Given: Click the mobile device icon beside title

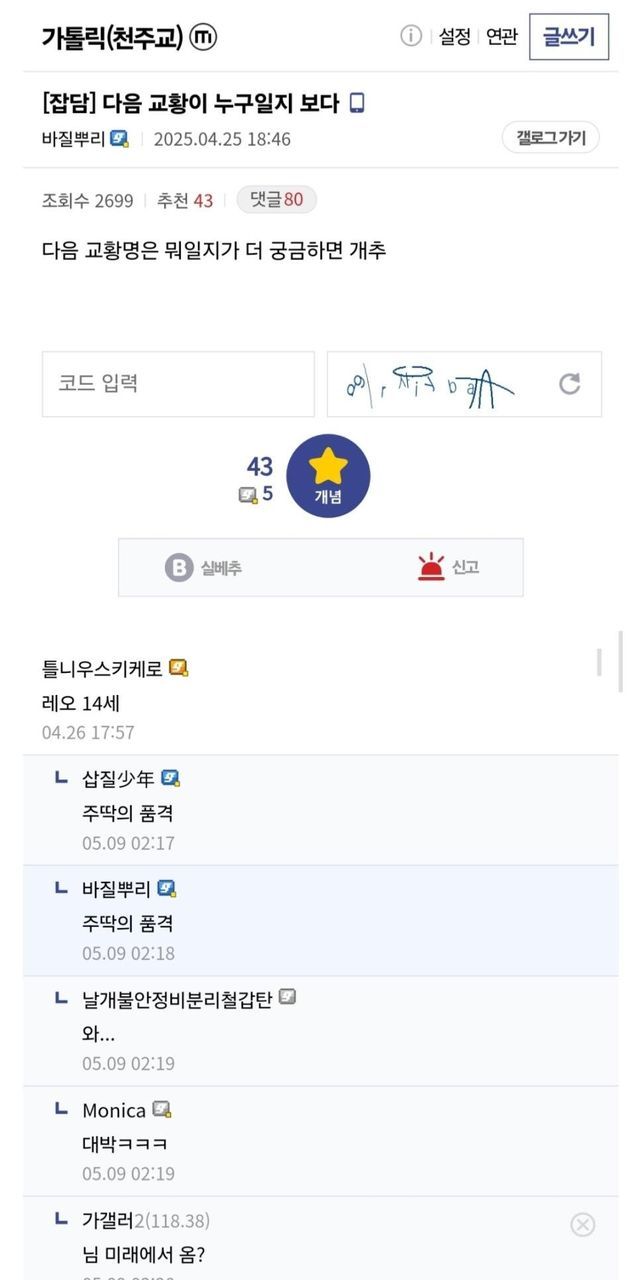Looking at the screenshot, I should pos(357,103).
